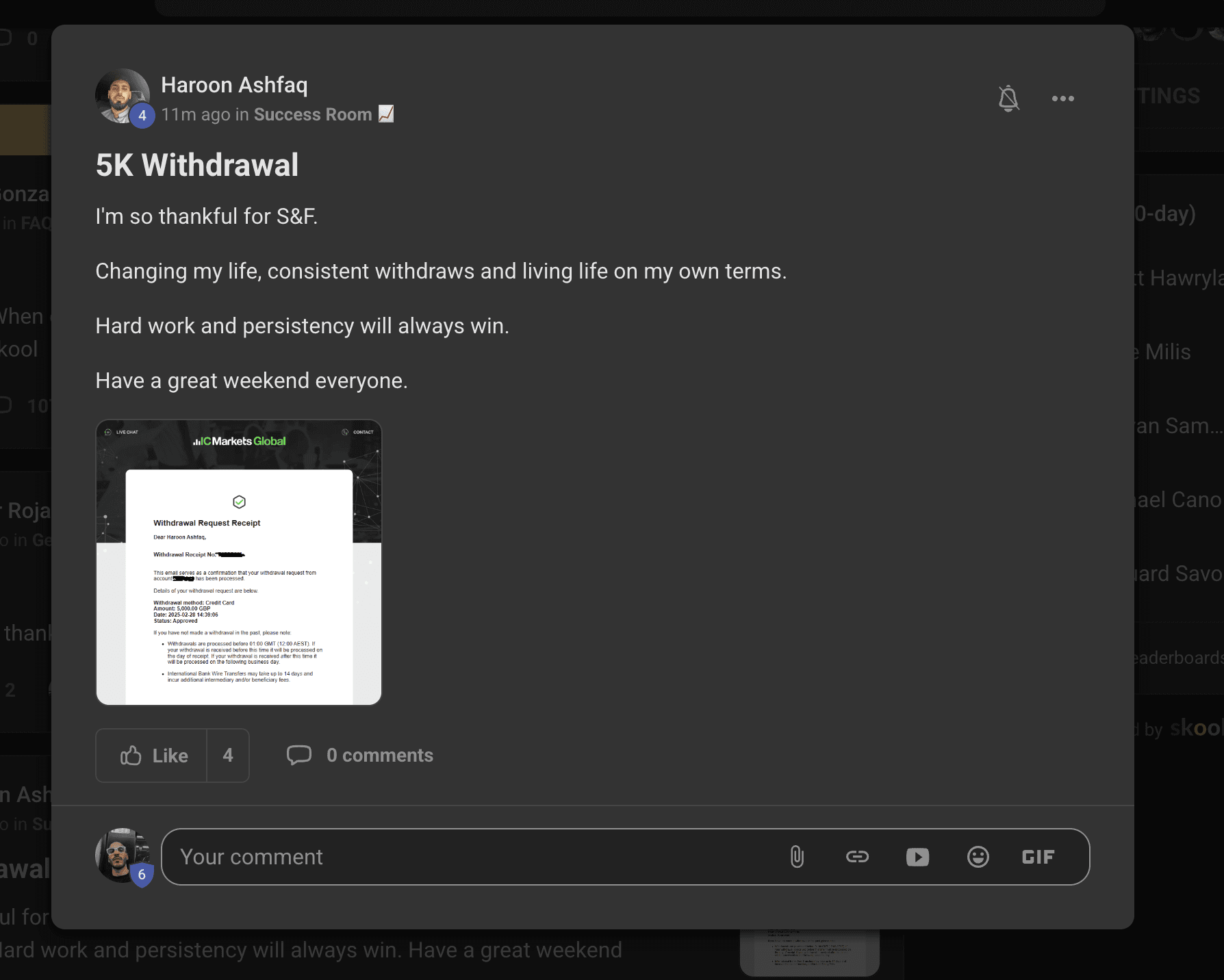Open the Success Room category link

click(x=323, y=114)
